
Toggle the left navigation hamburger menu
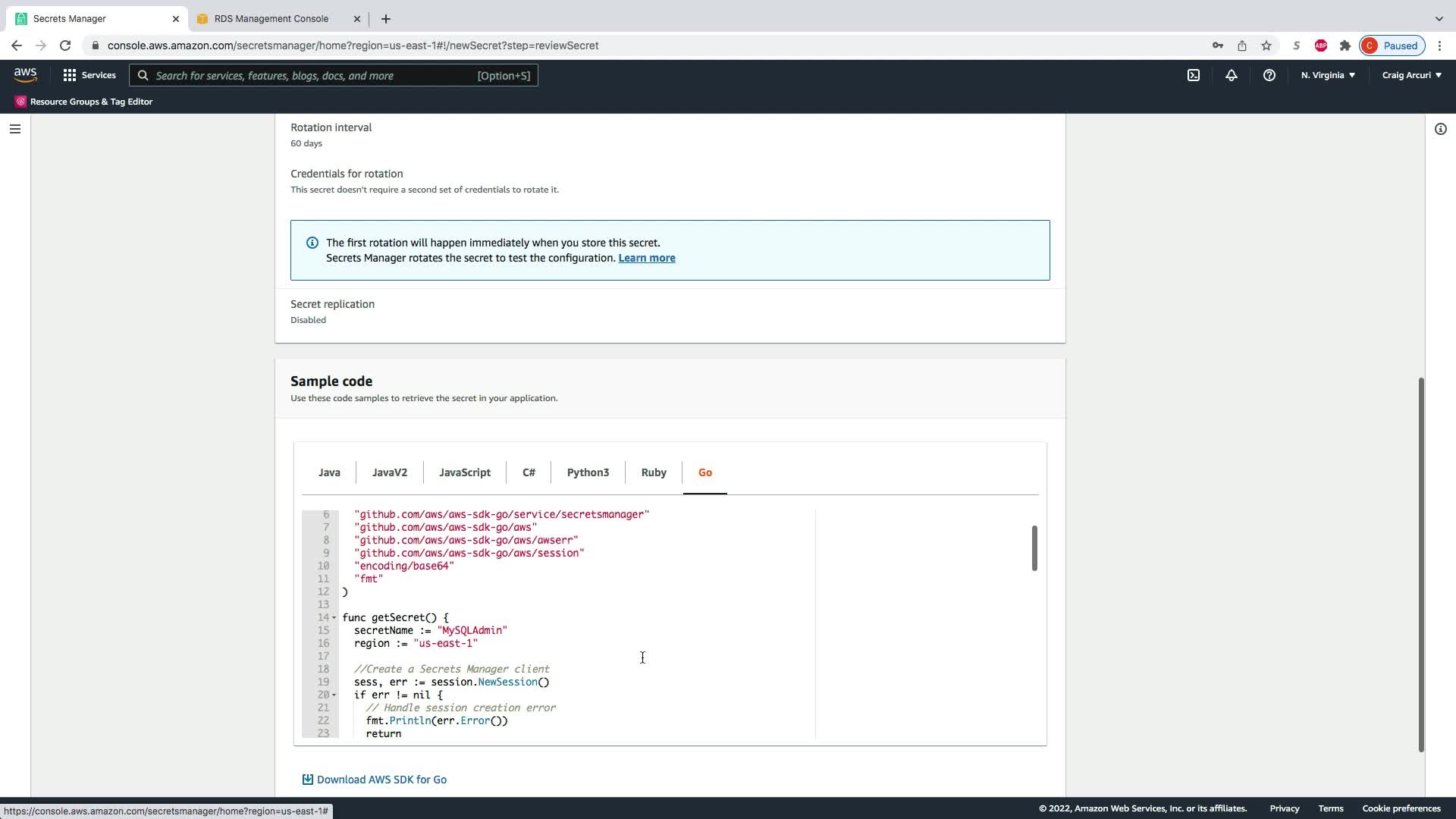point(14,129)
